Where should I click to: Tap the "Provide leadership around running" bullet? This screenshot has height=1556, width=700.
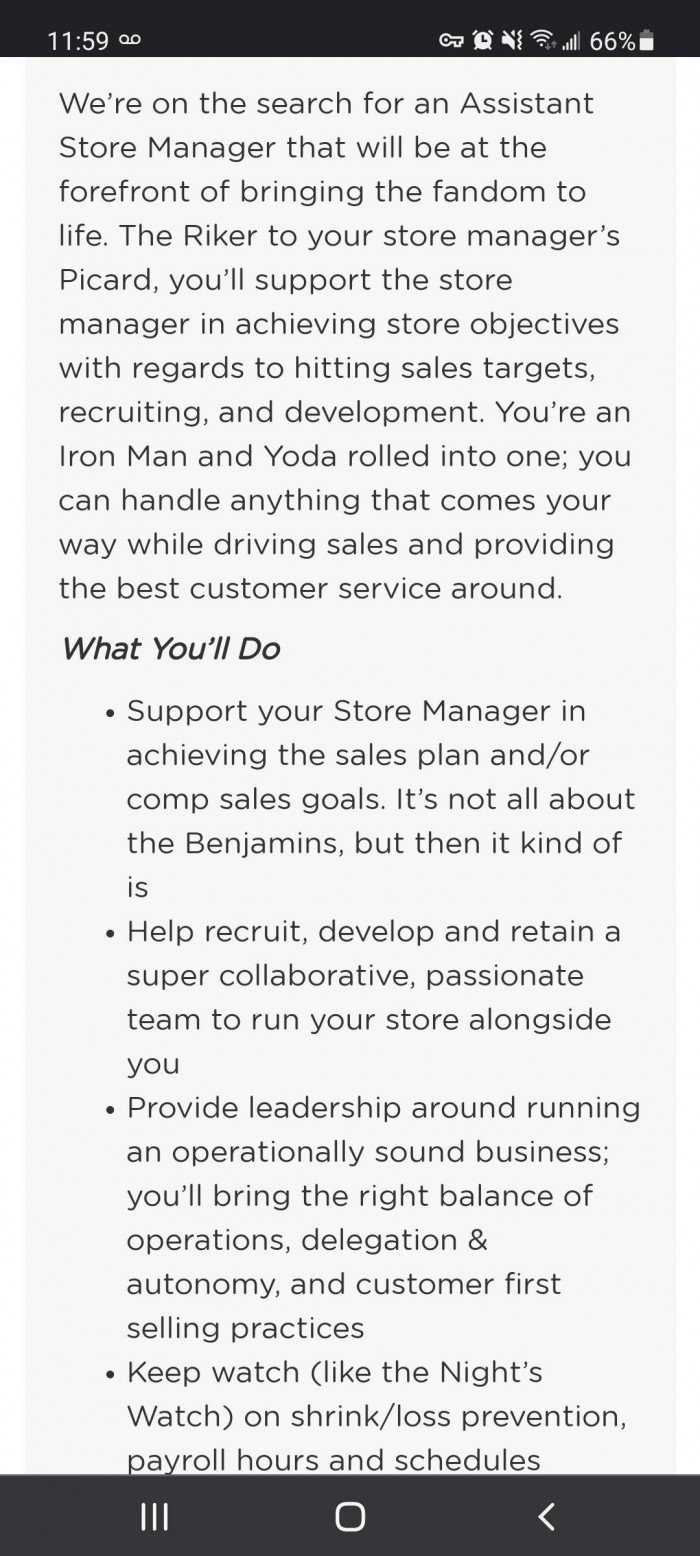tap(382, 1217)
